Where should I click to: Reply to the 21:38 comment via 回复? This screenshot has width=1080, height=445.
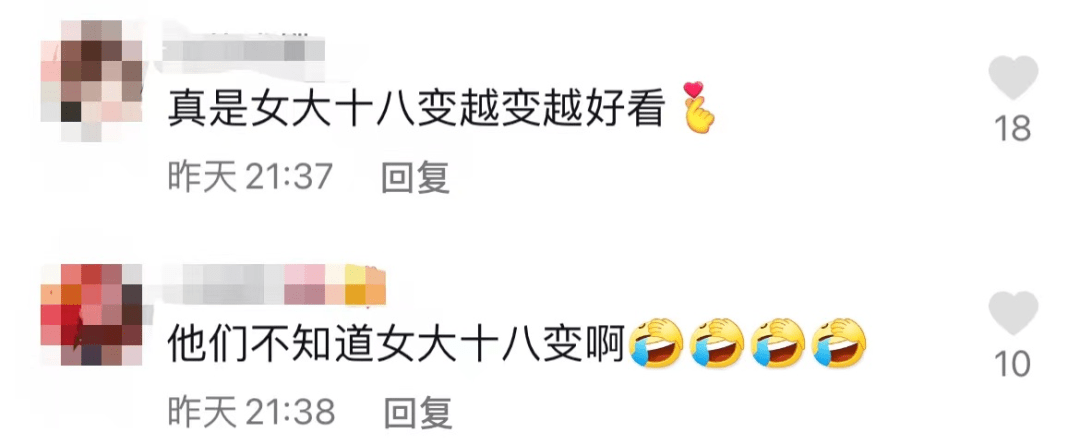click(x=417, y=413)
